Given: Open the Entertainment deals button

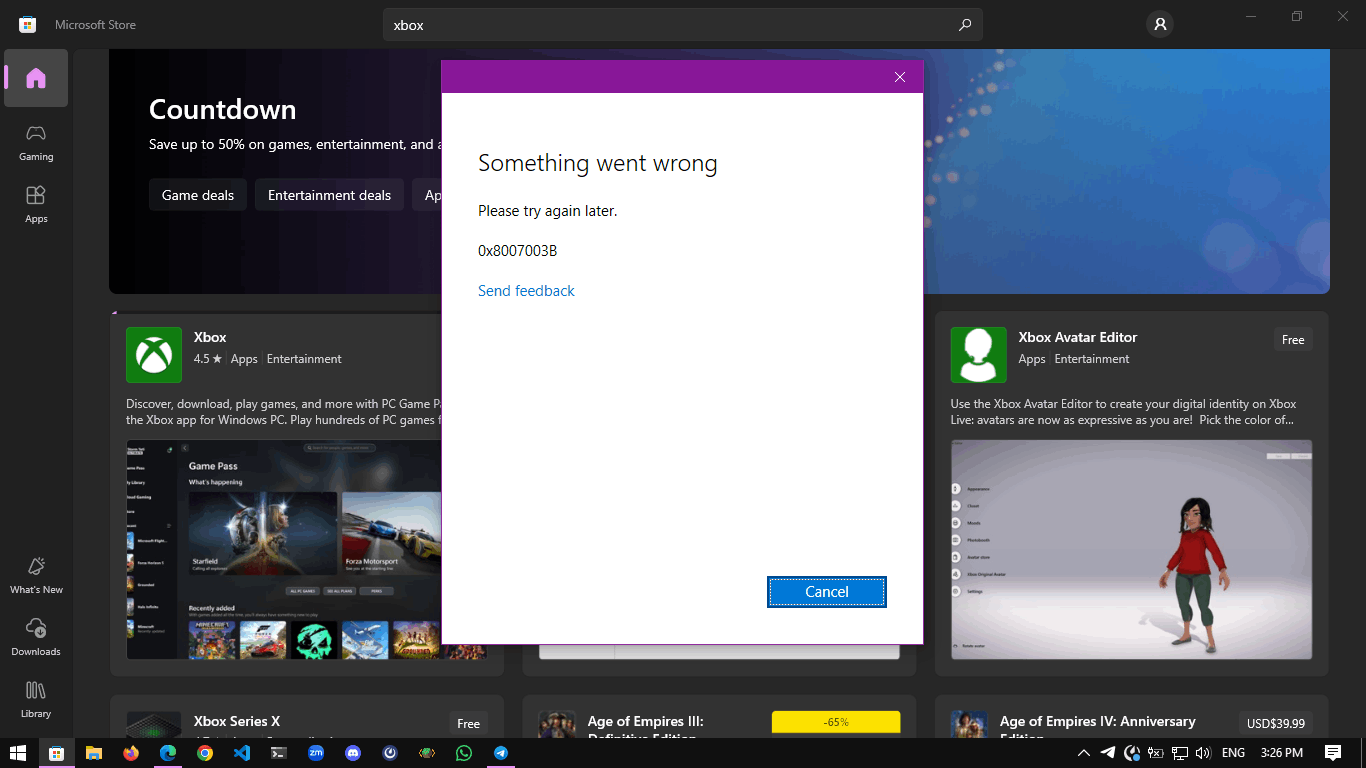Looking at the screenshot, I should point(329,195).
